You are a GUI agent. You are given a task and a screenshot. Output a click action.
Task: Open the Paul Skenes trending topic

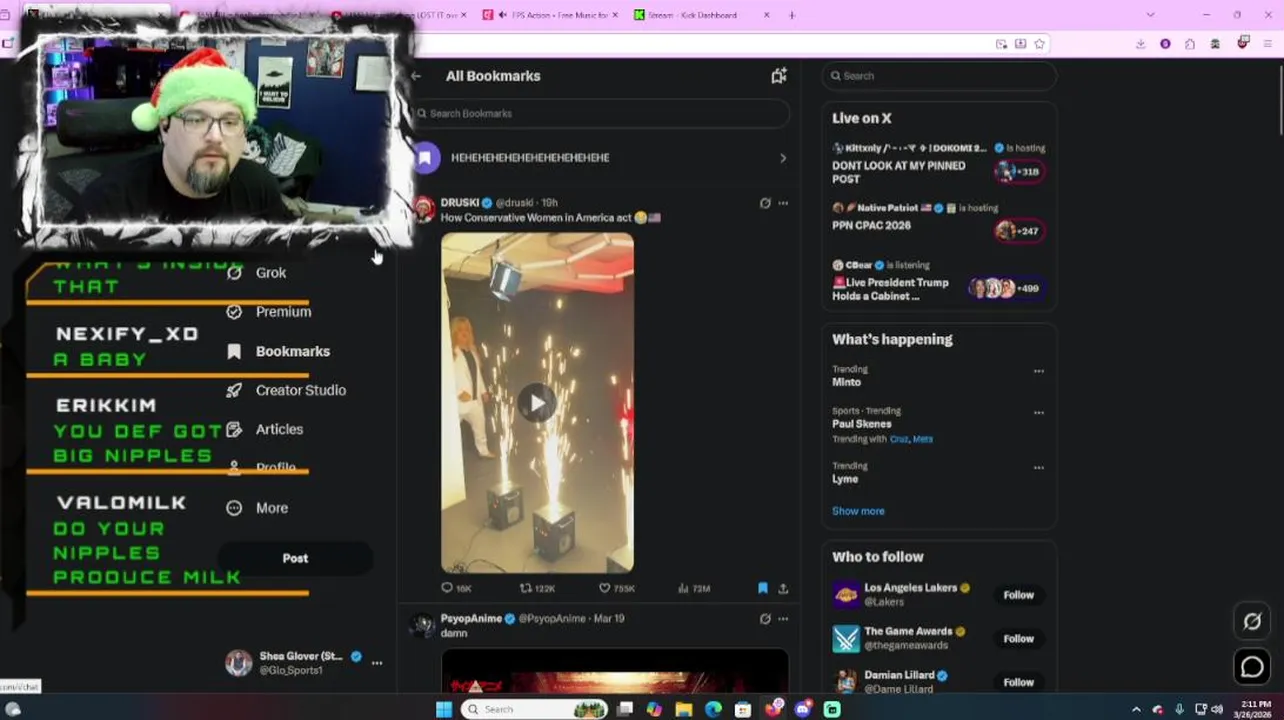coord(861,424)
